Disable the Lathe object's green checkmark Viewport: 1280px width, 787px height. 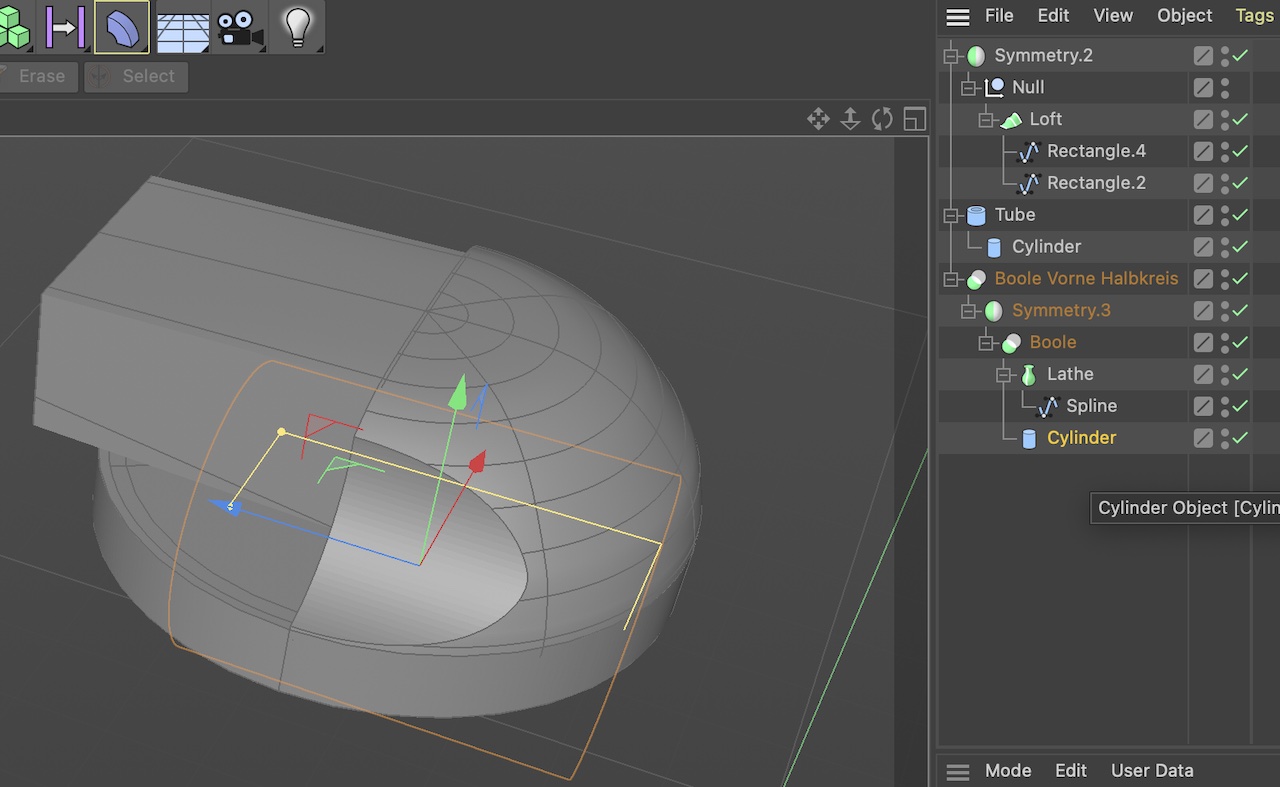point(1241,375)
